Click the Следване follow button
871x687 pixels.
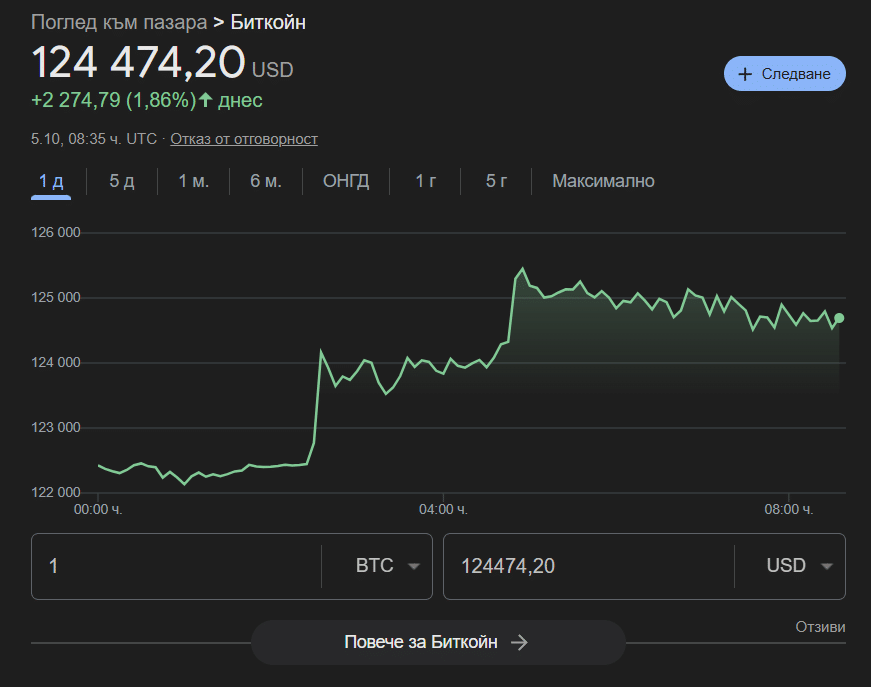pyautogui.click(x=784, y=73)
